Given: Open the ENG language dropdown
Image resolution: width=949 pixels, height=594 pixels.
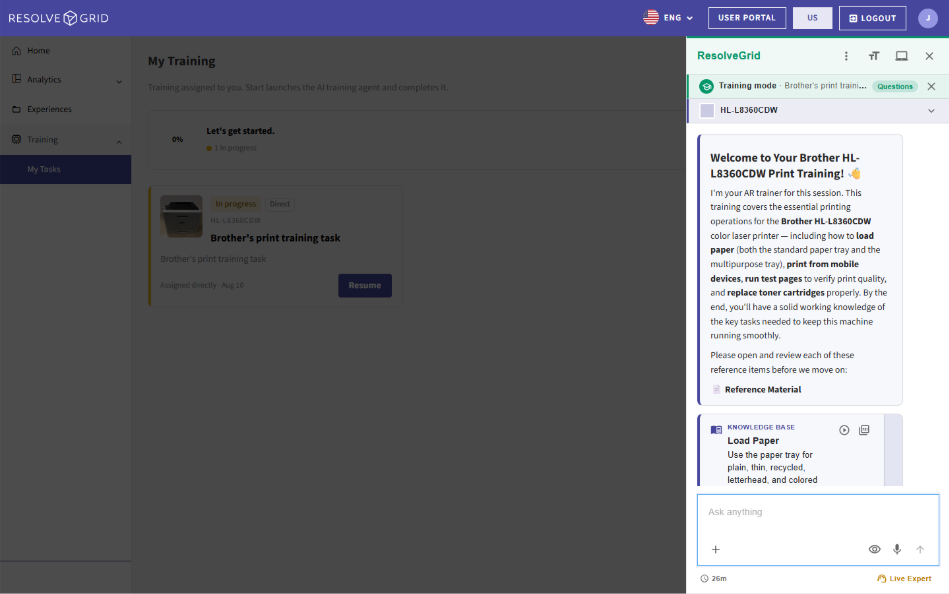Looking at the screenshot, I should pyautogui.click(x=678, y=18).
